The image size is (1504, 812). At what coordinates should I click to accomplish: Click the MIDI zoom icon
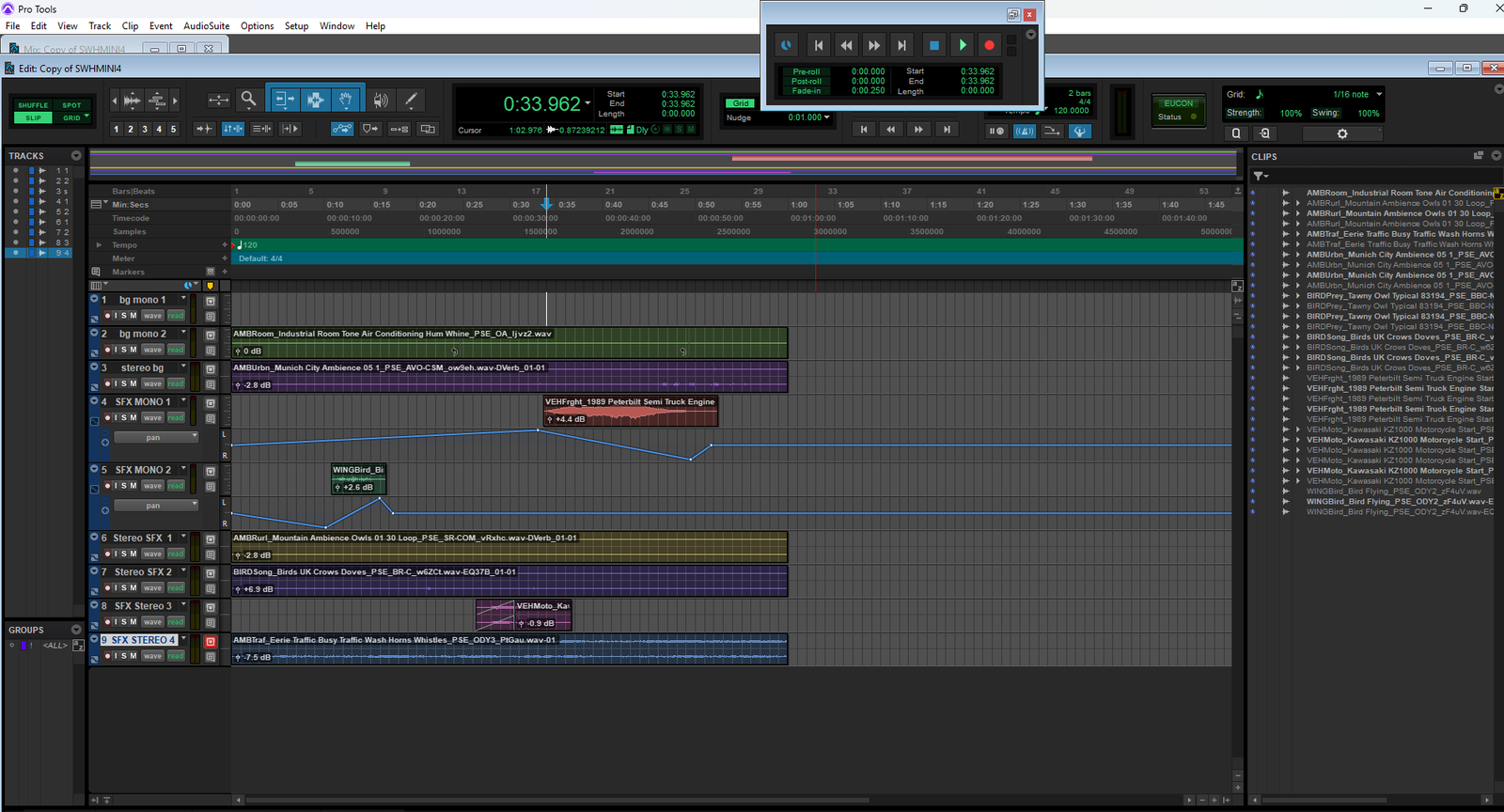coord(157,101)
